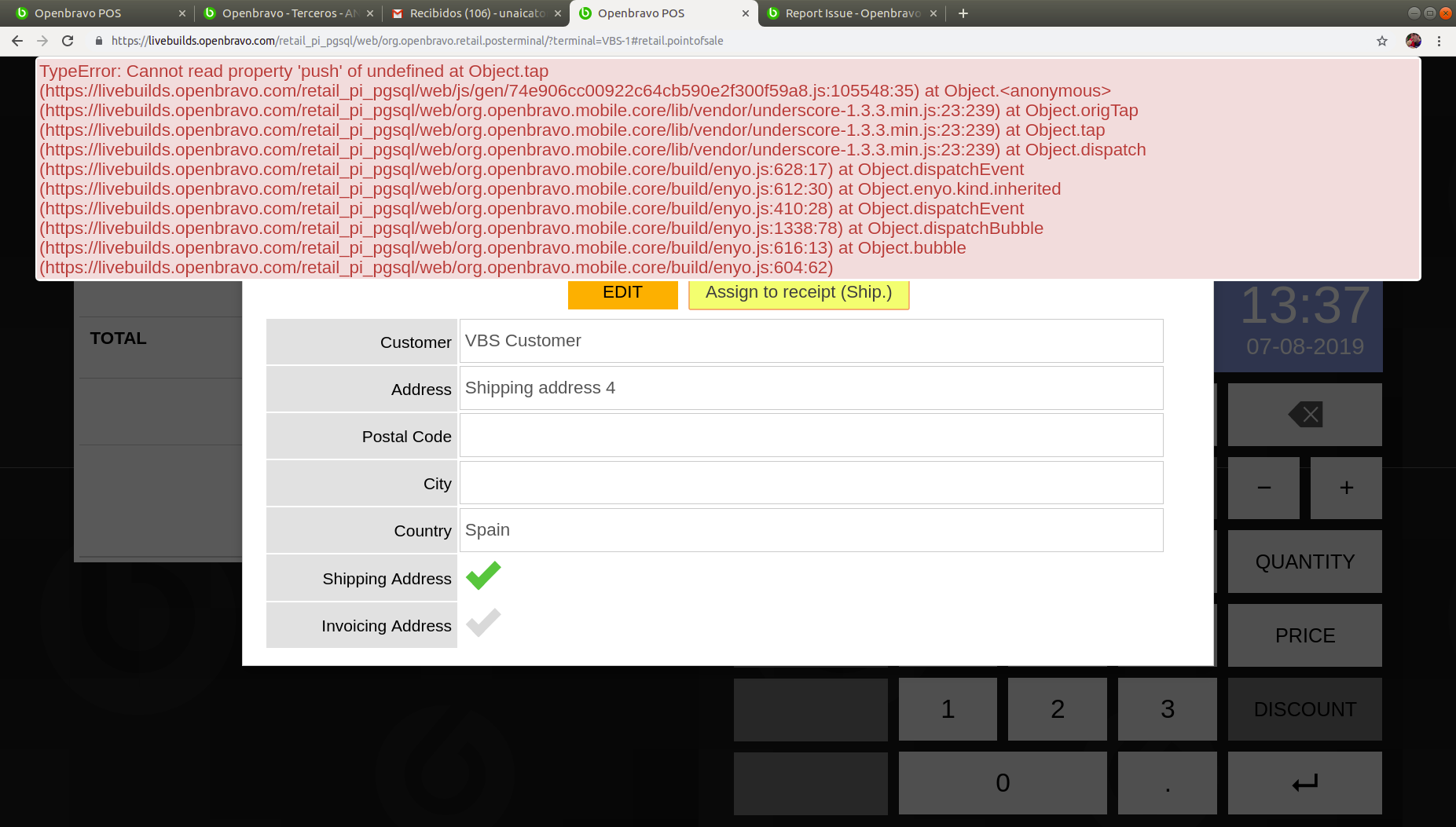Image resolution: width=1456 pixels, height=827 pixels.
Task: Click the browser forward arrow
Action: pos(42,41)
